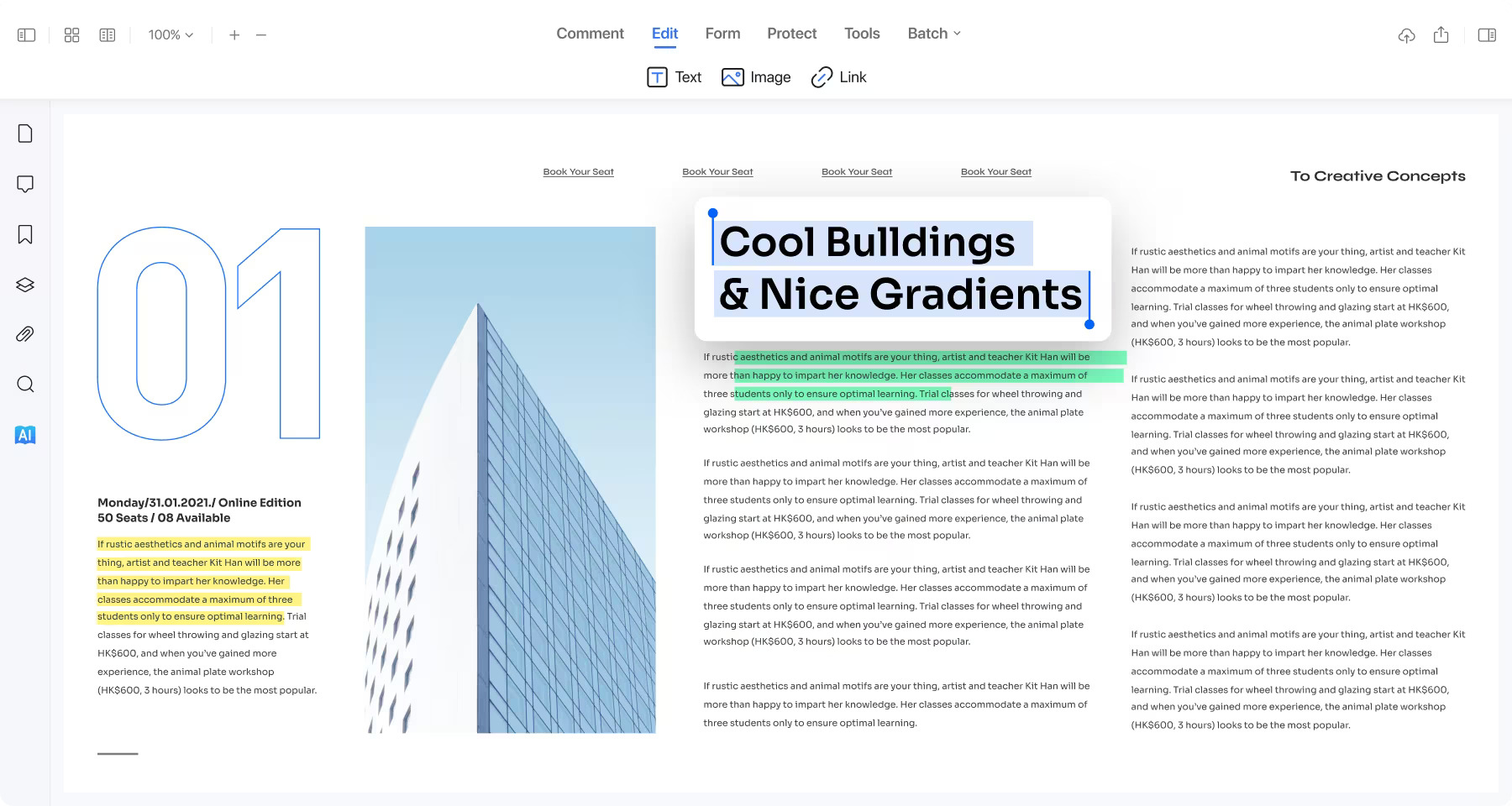This screenshot has height=806, width=1512.
Task: Click the third Book Your Seat link
Action: (x=857, y=171)
